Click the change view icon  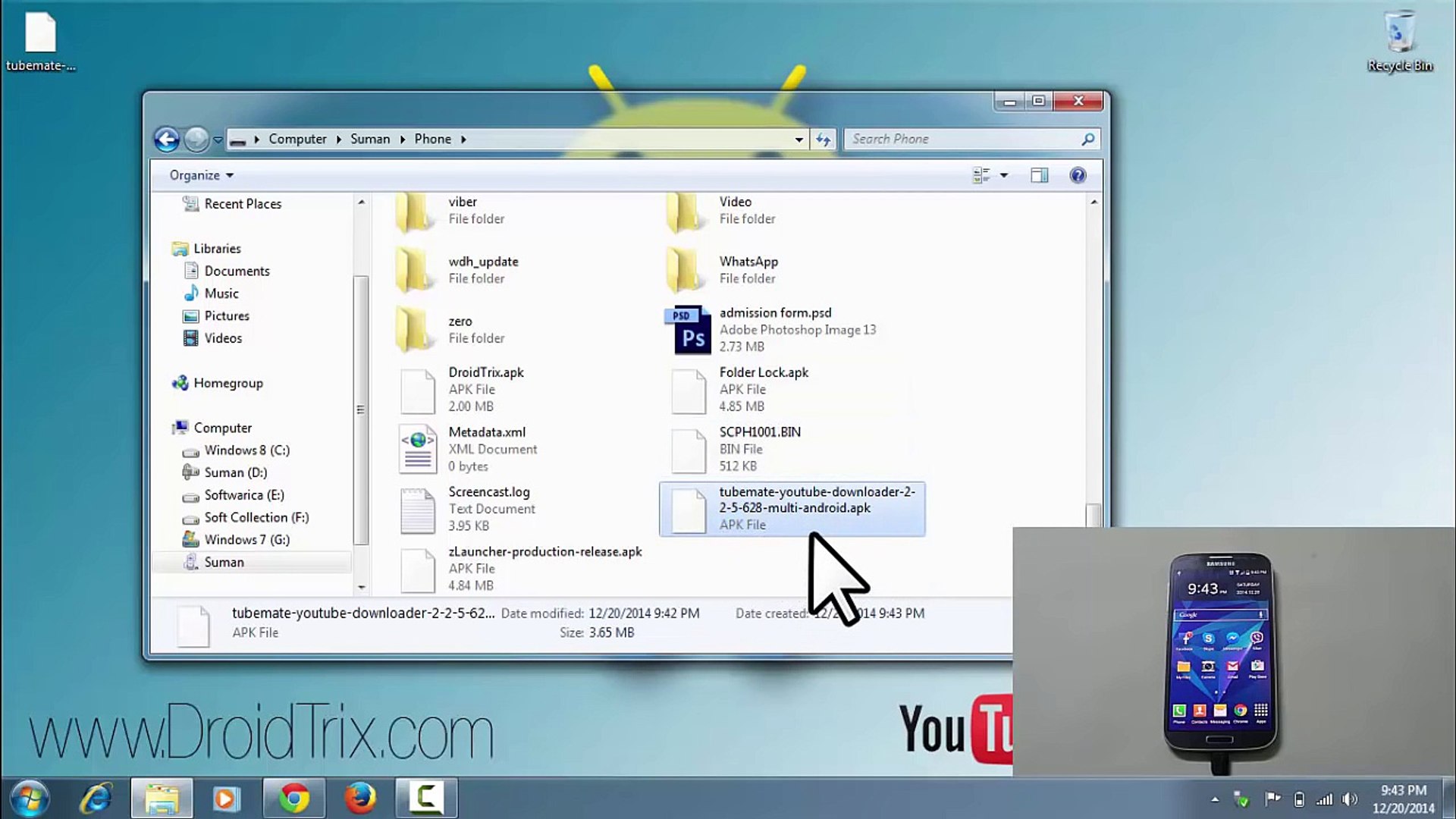981,175
